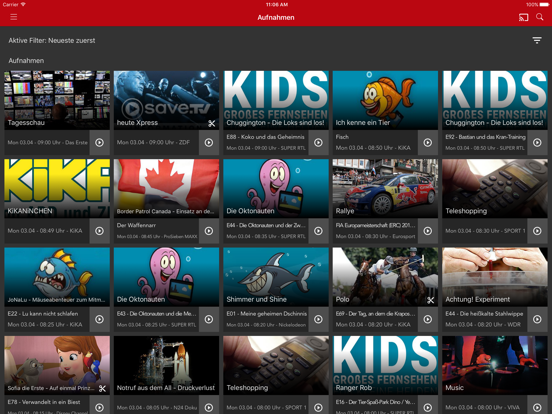552x414 pixels.
Task: Tap the Carrier Wi-Fi status indicator
Action: click(14, 5)
